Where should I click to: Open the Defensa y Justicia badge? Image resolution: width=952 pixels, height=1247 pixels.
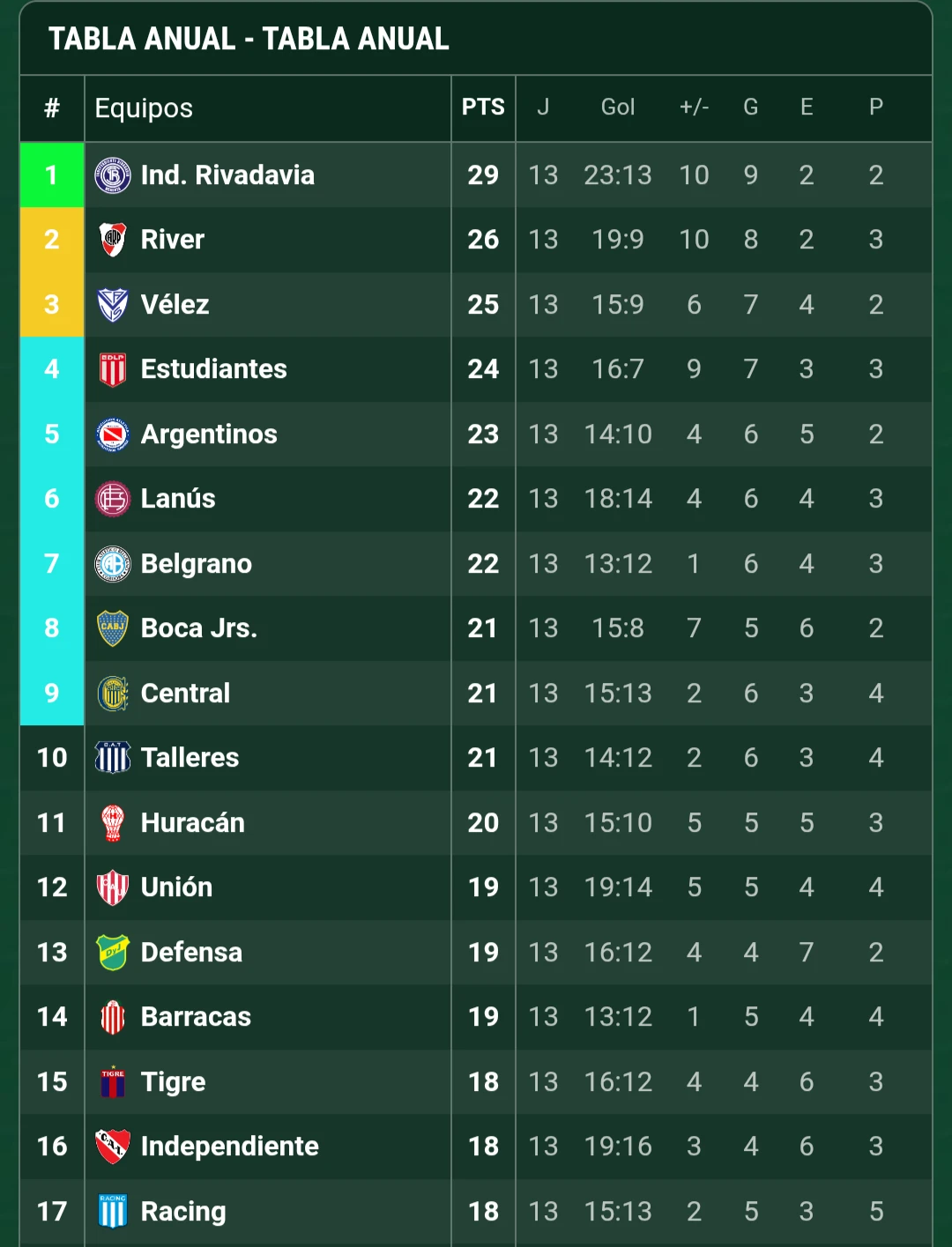tap(113, 952)
